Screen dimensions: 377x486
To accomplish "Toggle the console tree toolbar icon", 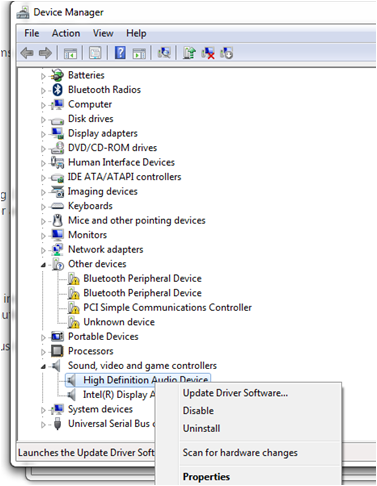I will click(x=70, y=53).
